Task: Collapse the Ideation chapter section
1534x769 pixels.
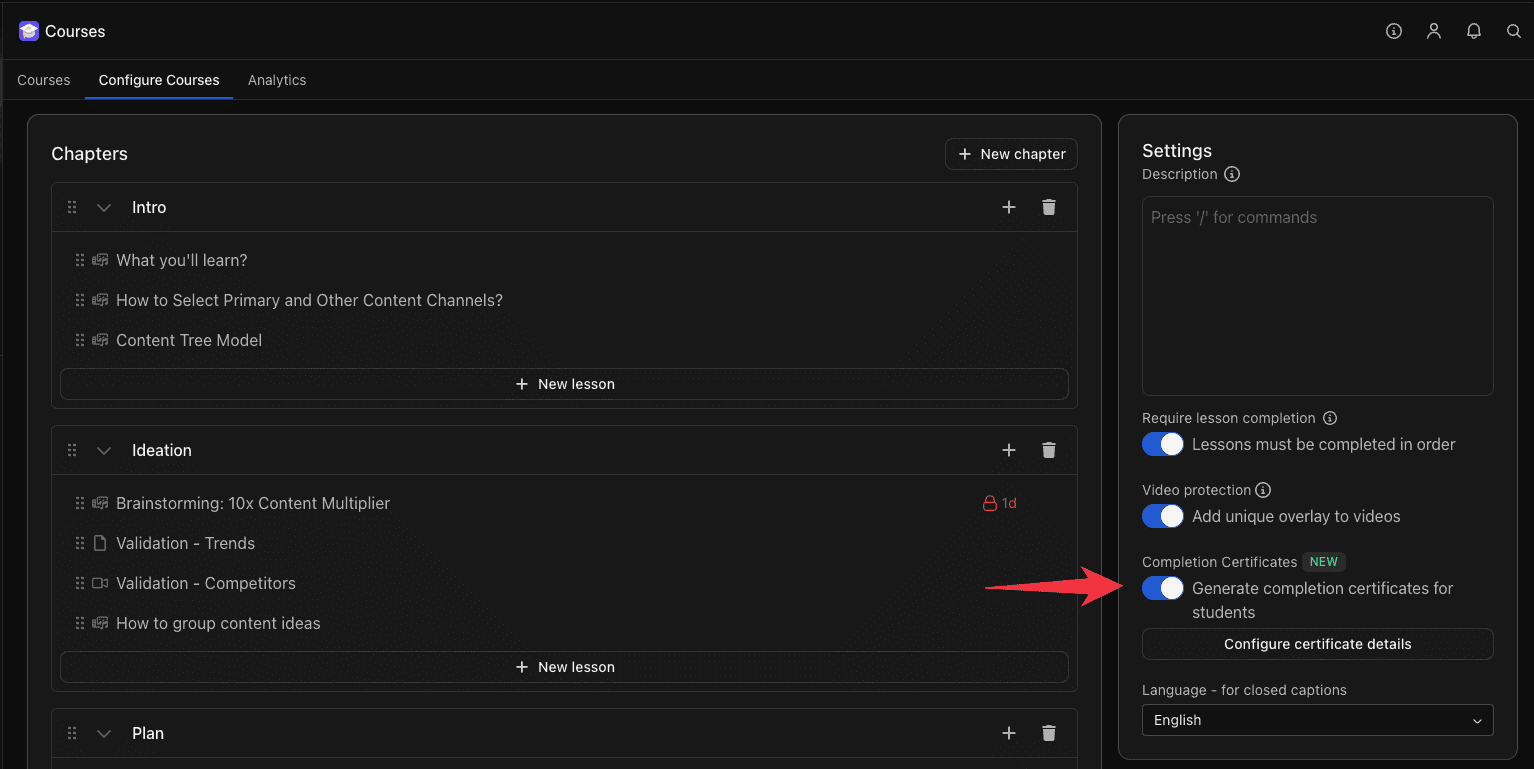Action: (x=103, y=450)
